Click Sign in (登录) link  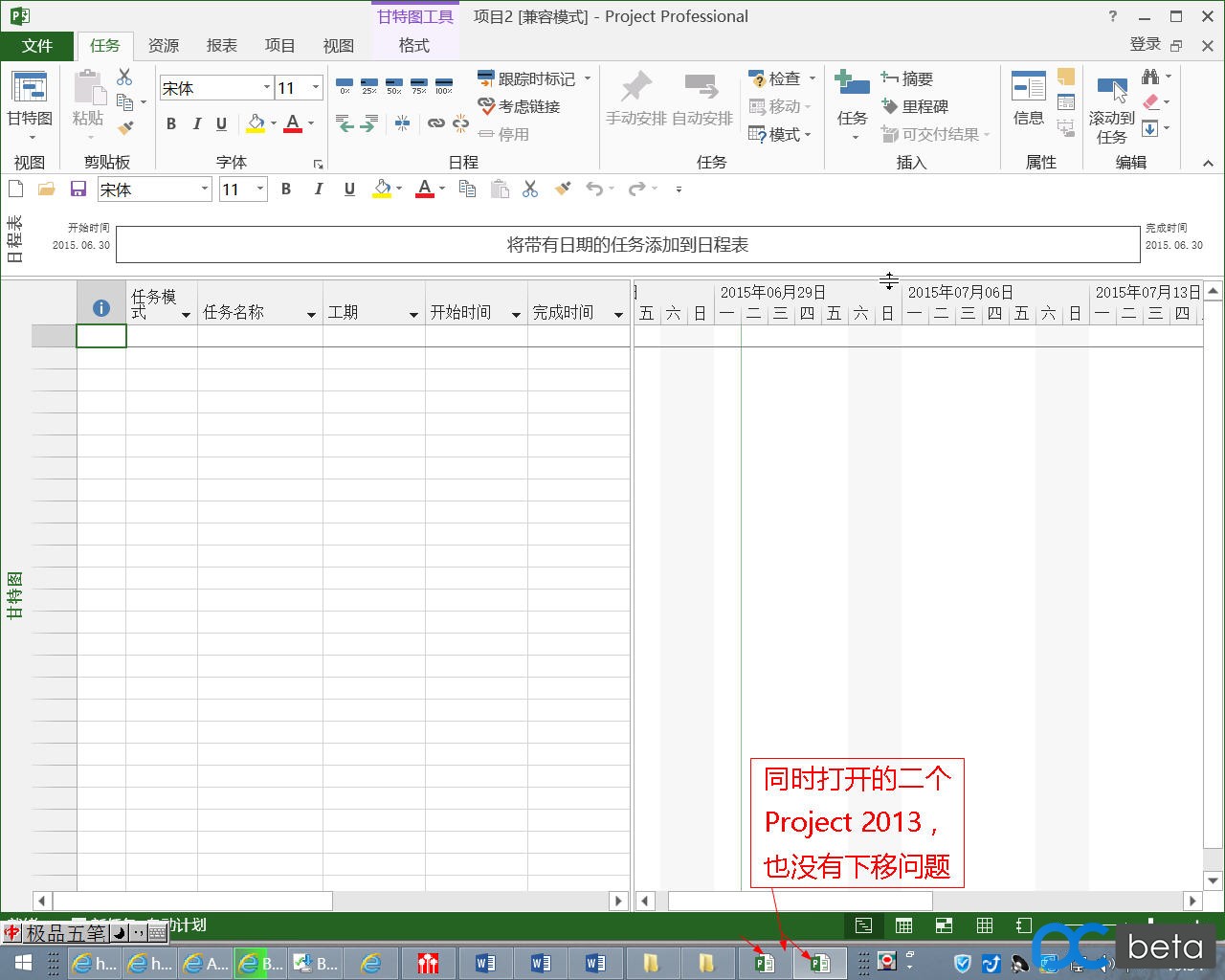click(x=1146, y=44)
